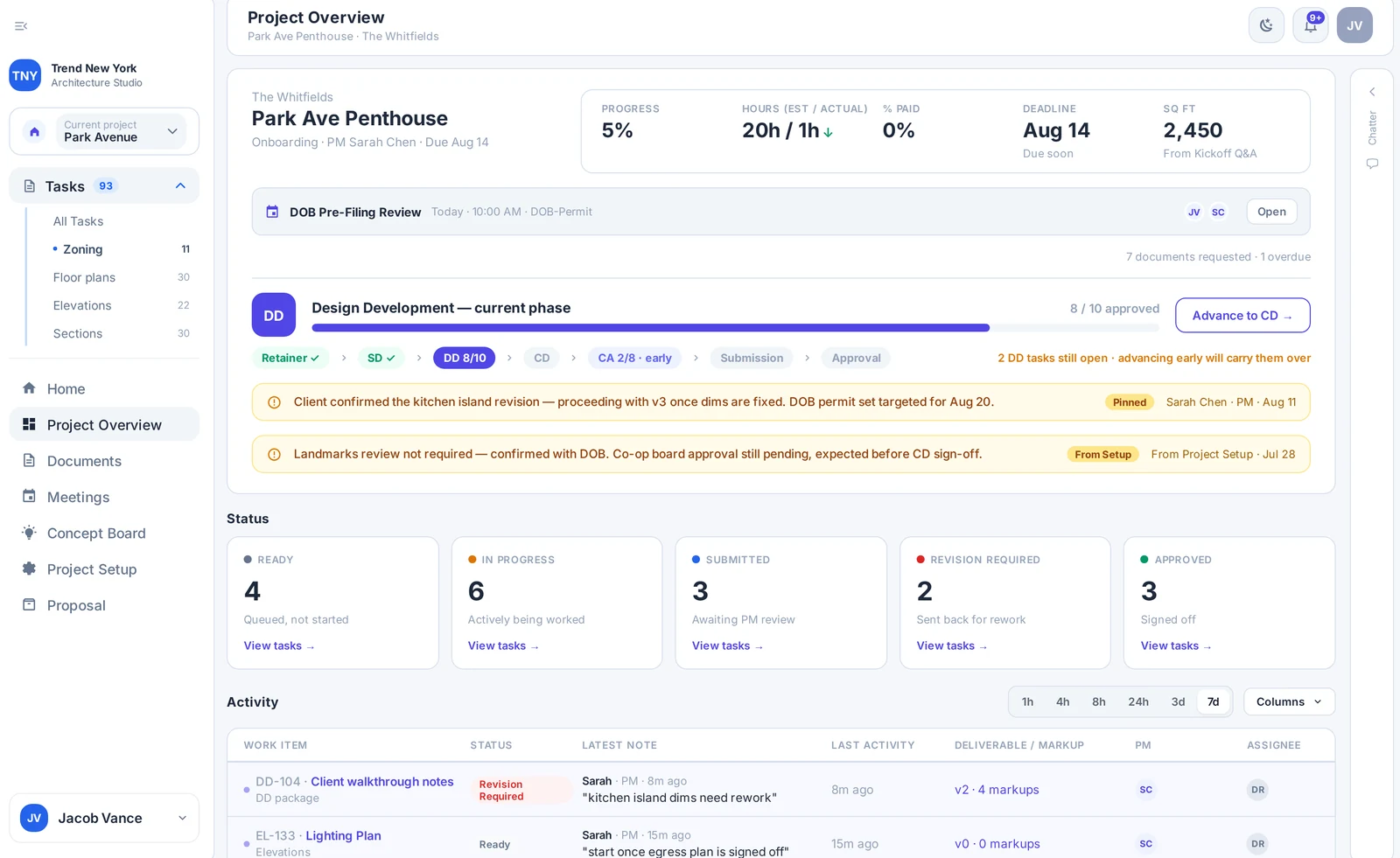Click the Chatter speech bubble icon
The height and width of the screenshot is (858, 1400).
(1372, 164)
